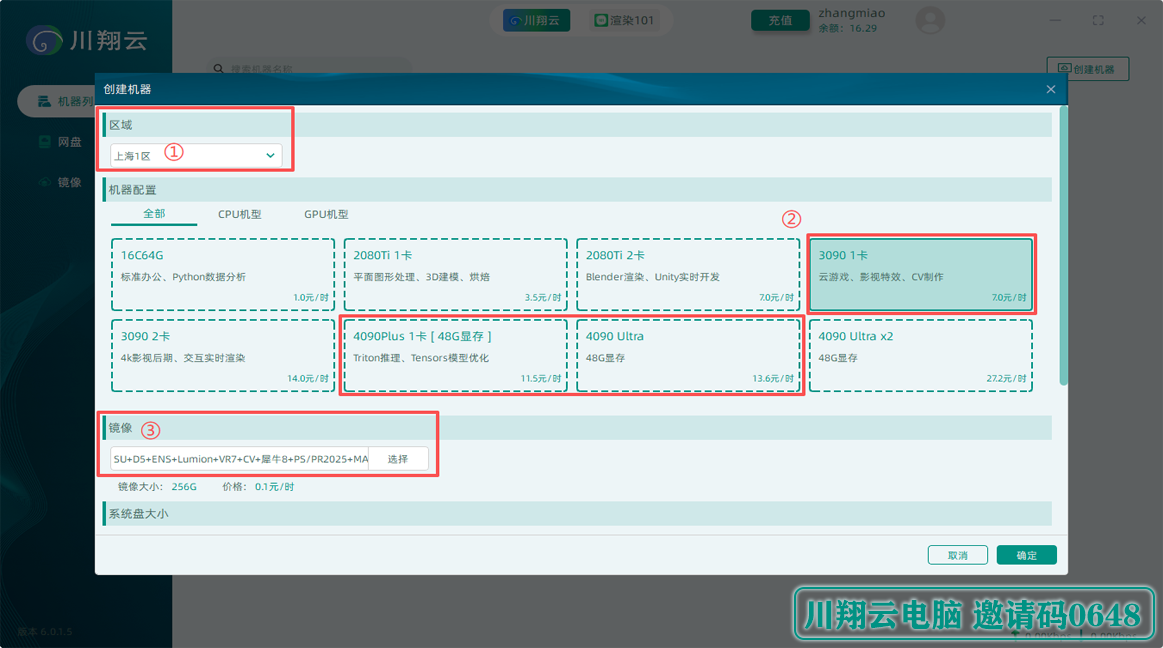Image resolution: width=1163 pixels, height=648 pixels.
Task: Minimize the application window
Action: (1055, 21)
